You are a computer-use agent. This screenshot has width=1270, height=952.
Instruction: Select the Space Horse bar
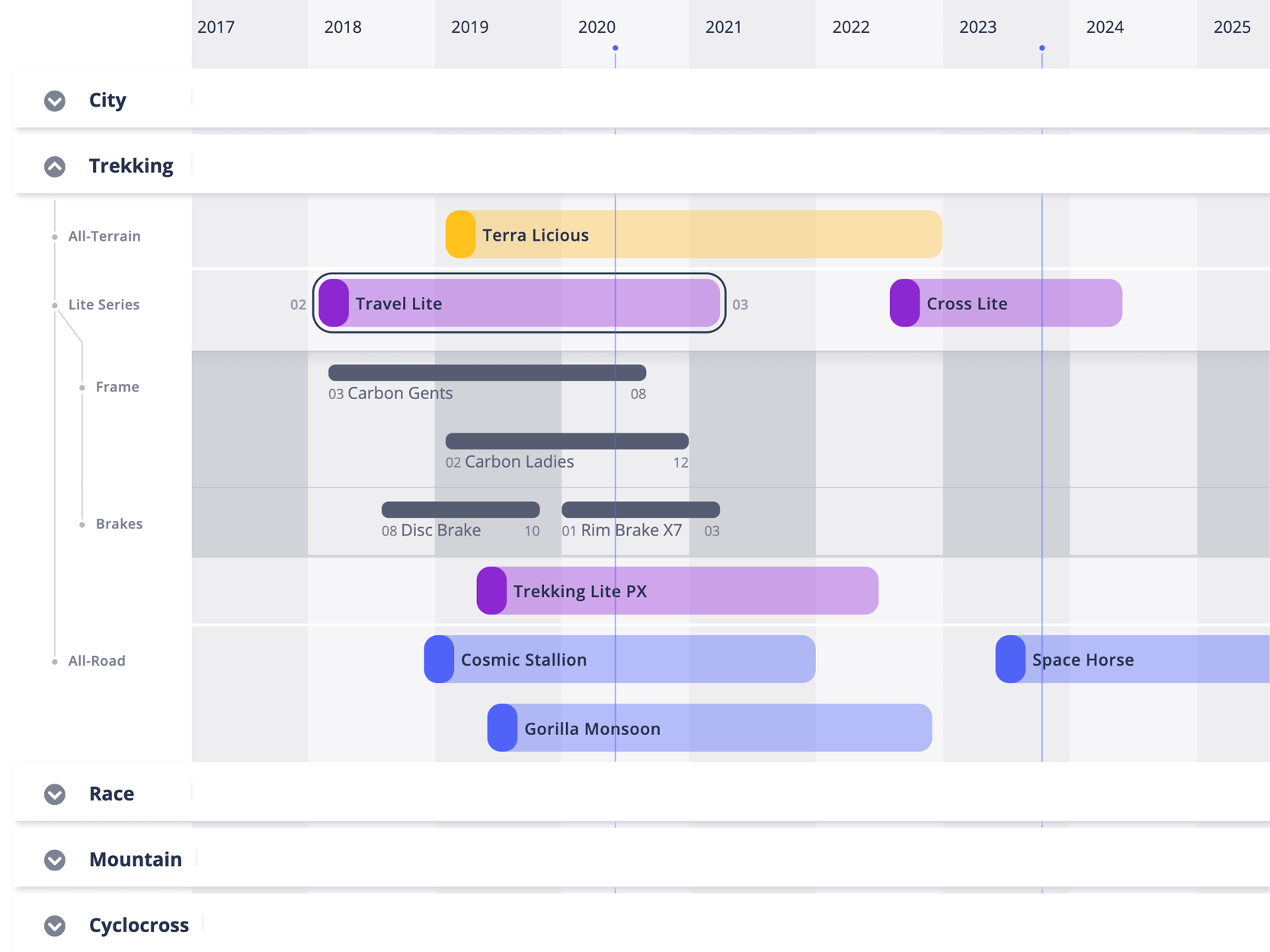tap(1143, 660)
